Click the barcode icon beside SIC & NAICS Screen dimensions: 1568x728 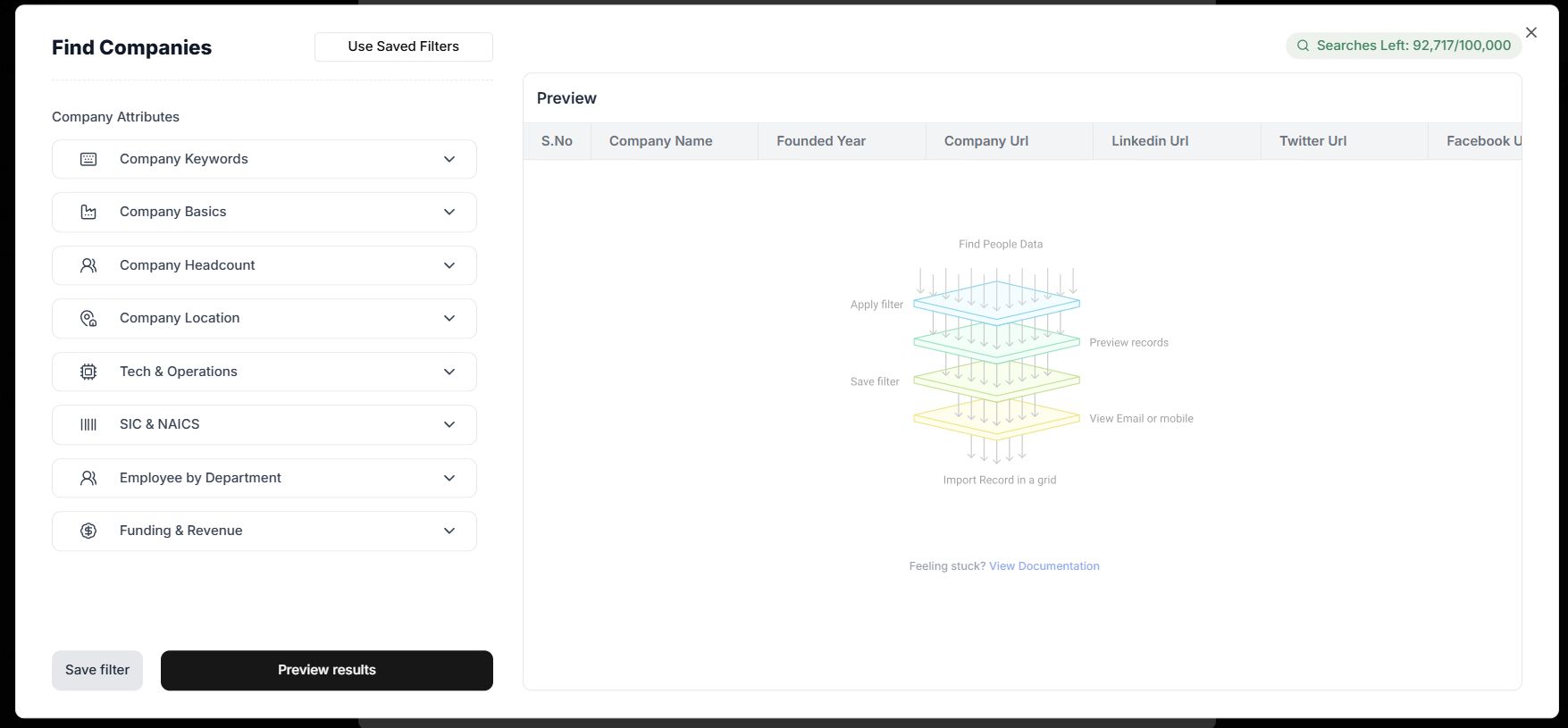click(x=88, y=424)
